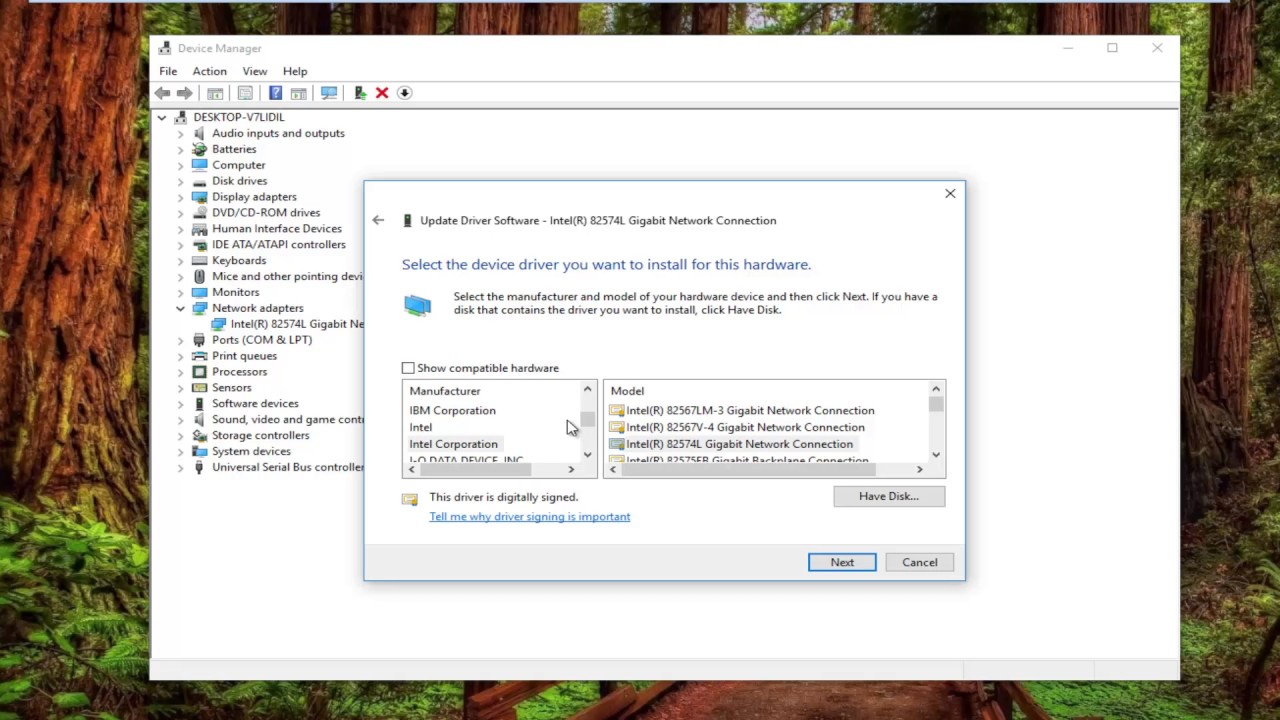Select IBM Corporation manufacturer
The image size is (1280, 720).
click(x=452, y=411)
